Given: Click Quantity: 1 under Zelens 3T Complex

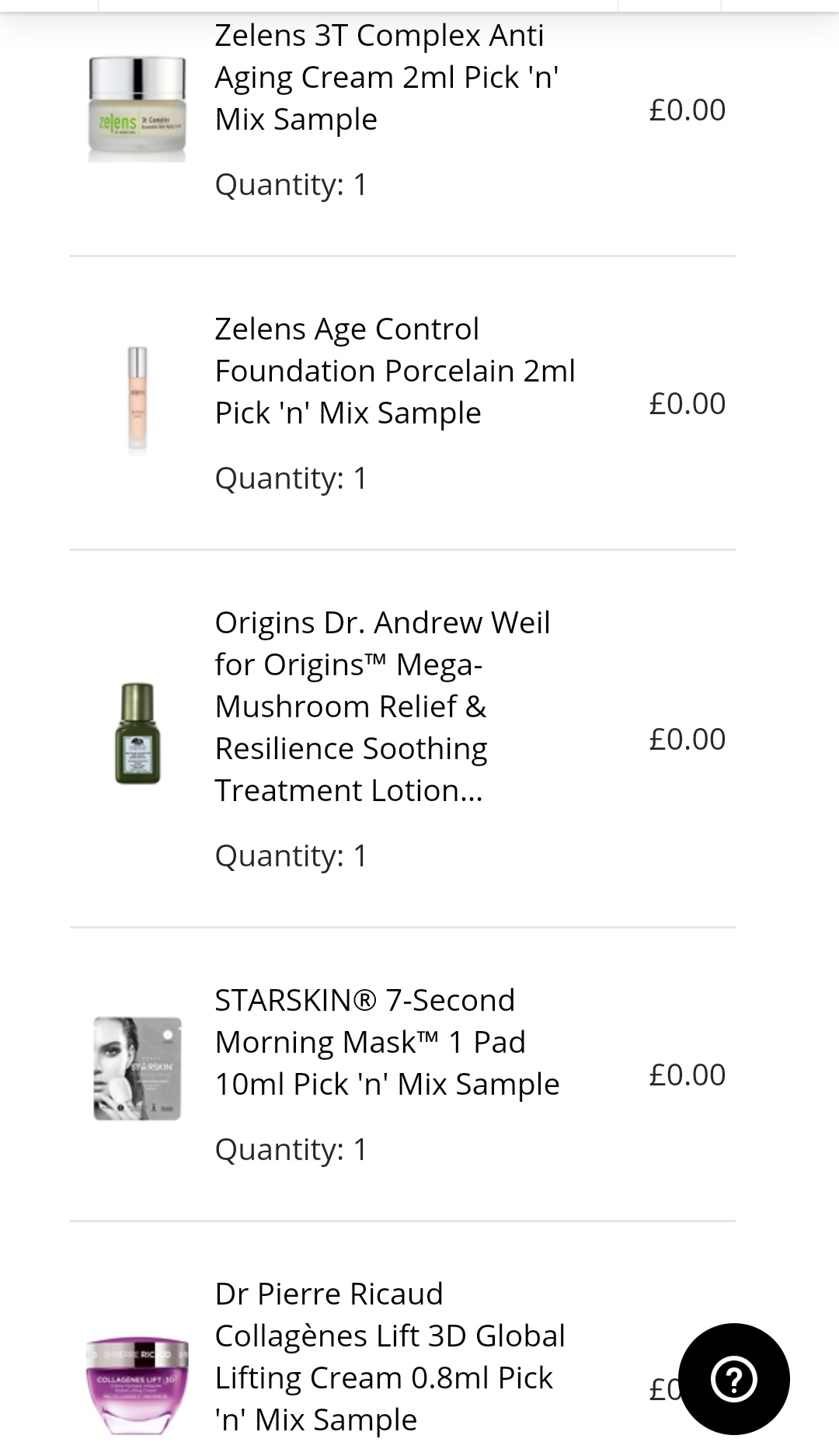Looking at the screenshot, I should pos(291,185).
